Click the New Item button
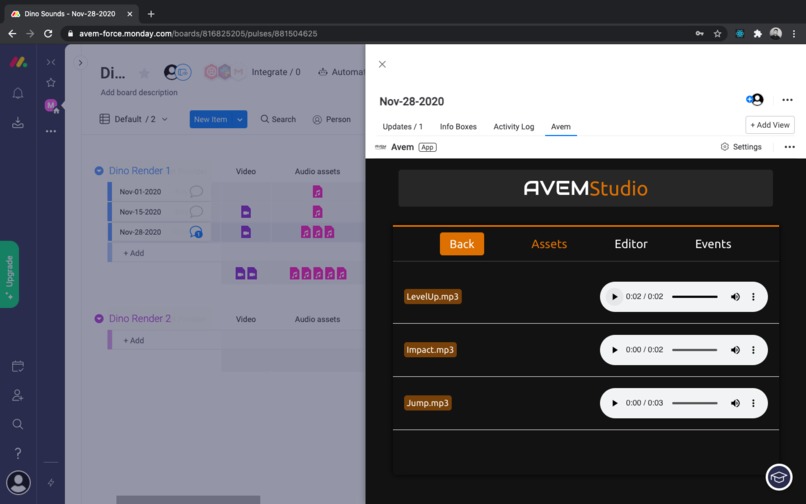 pos(211,119)
